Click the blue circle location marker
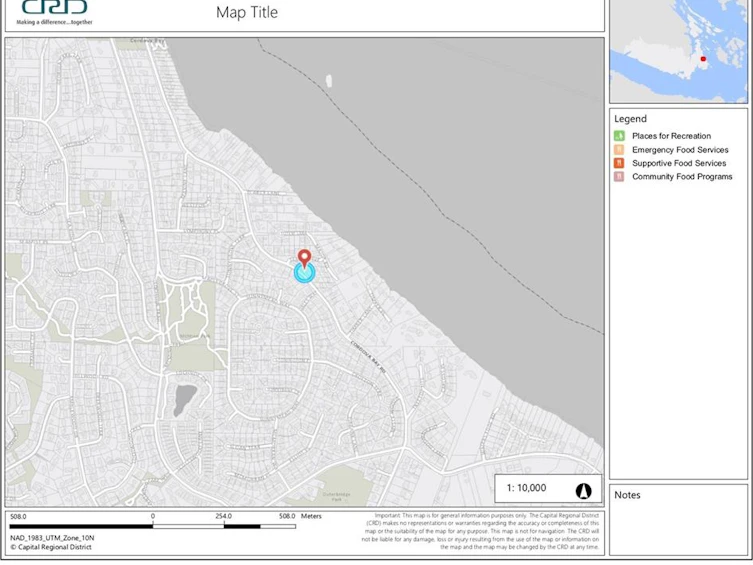Screen dimensions: 753x565 point(304,272)
